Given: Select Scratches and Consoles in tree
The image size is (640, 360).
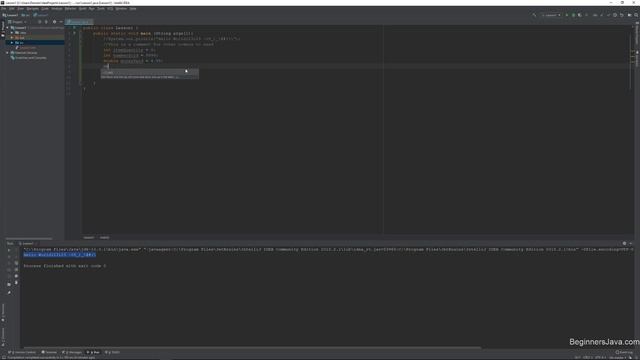Looking at the screenshot, I should (29, 58).
